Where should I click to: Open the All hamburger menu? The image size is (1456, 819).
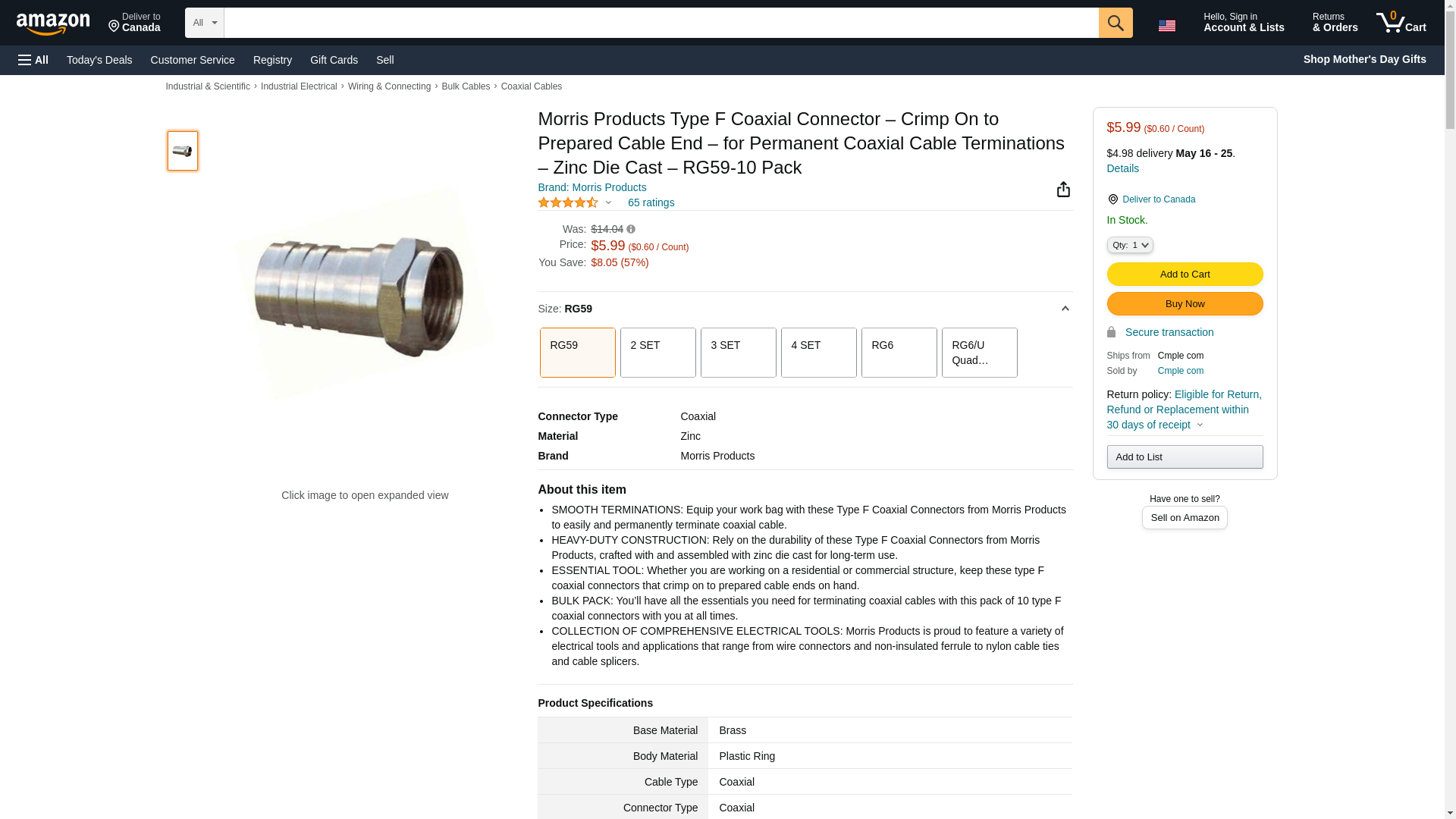click(x=33, y=60)
